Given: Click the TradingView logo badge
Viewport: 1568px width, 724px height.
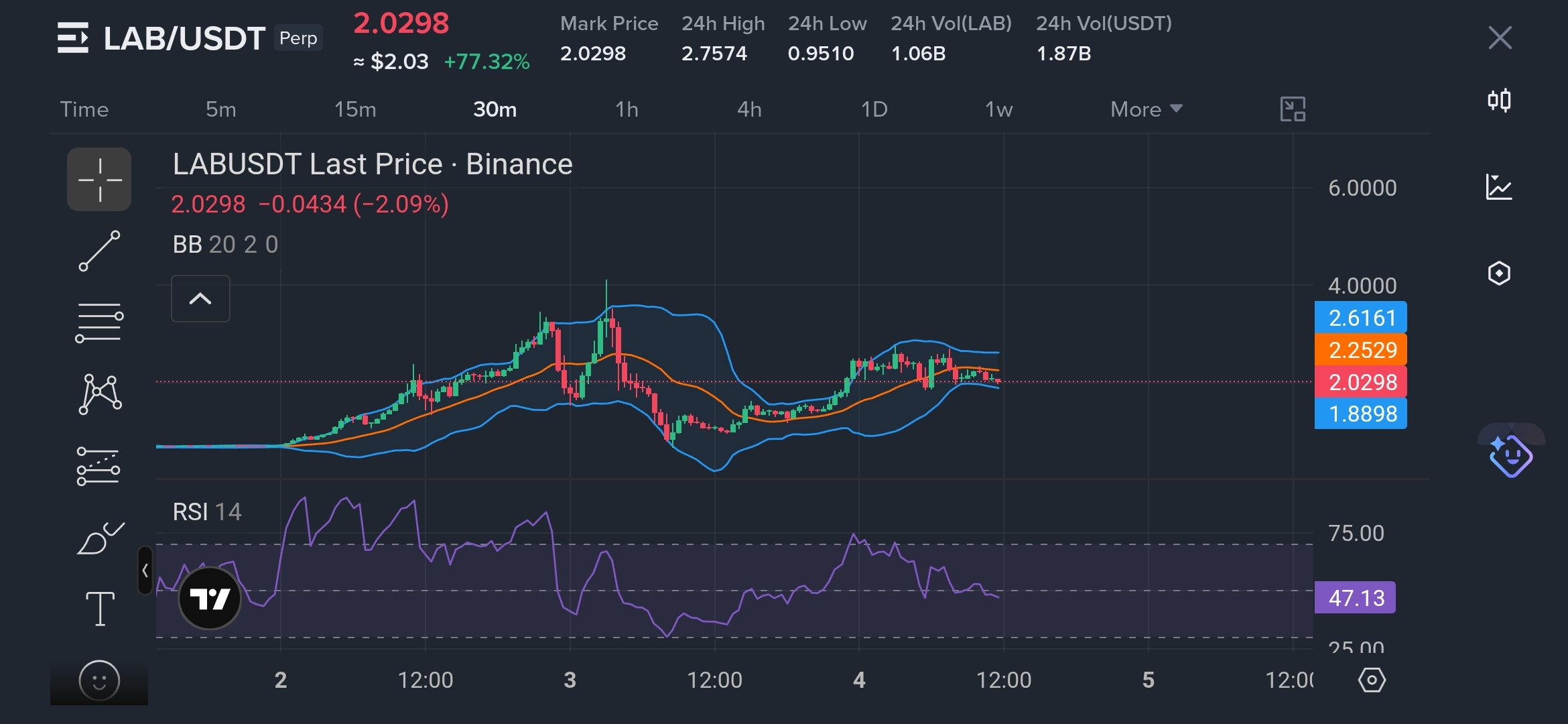Looking at the screenshot, I should 210,598.
